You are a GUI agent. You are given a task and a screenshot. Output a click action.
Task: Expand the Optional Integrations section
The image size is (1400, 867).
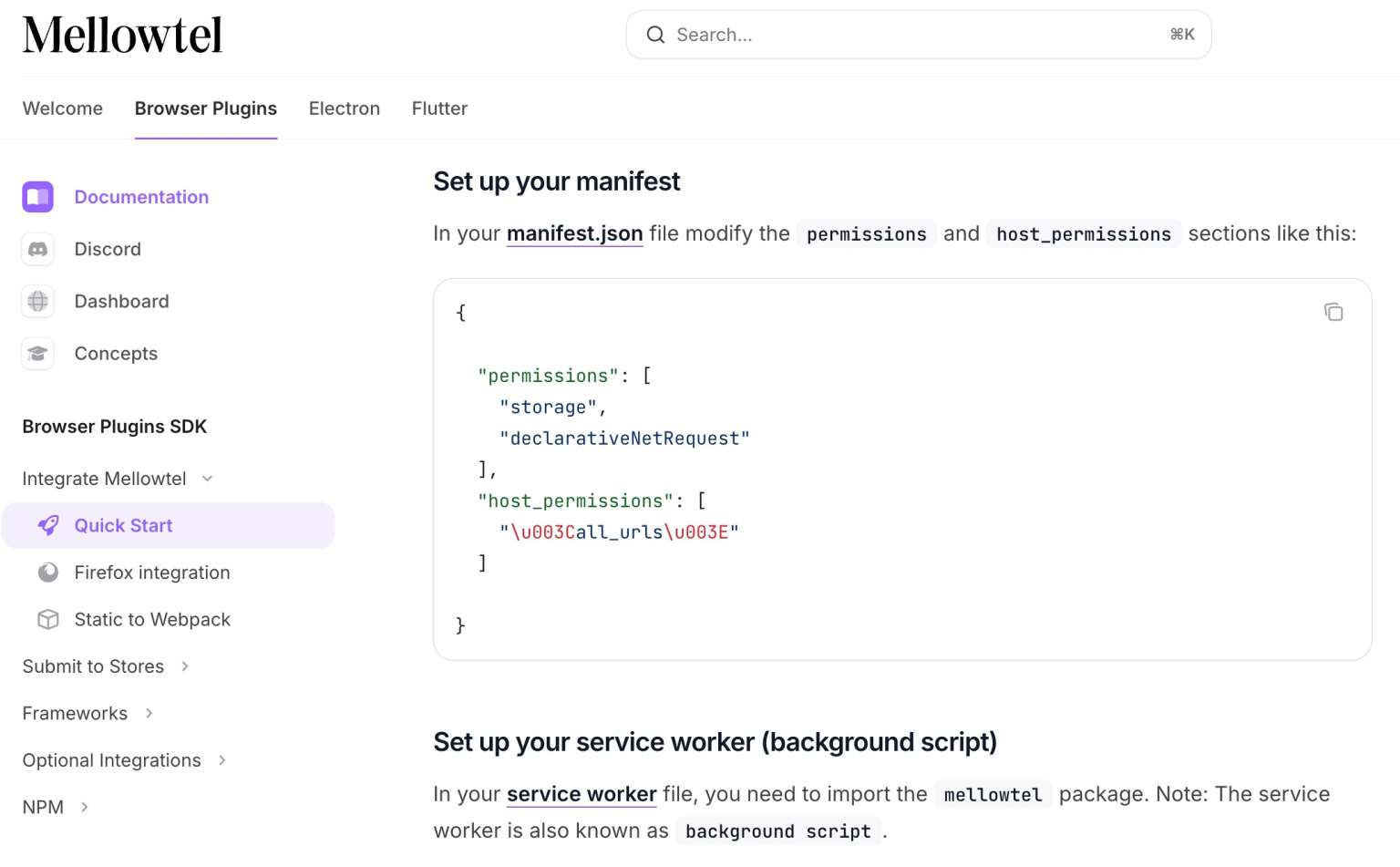[x=221, y=760]
